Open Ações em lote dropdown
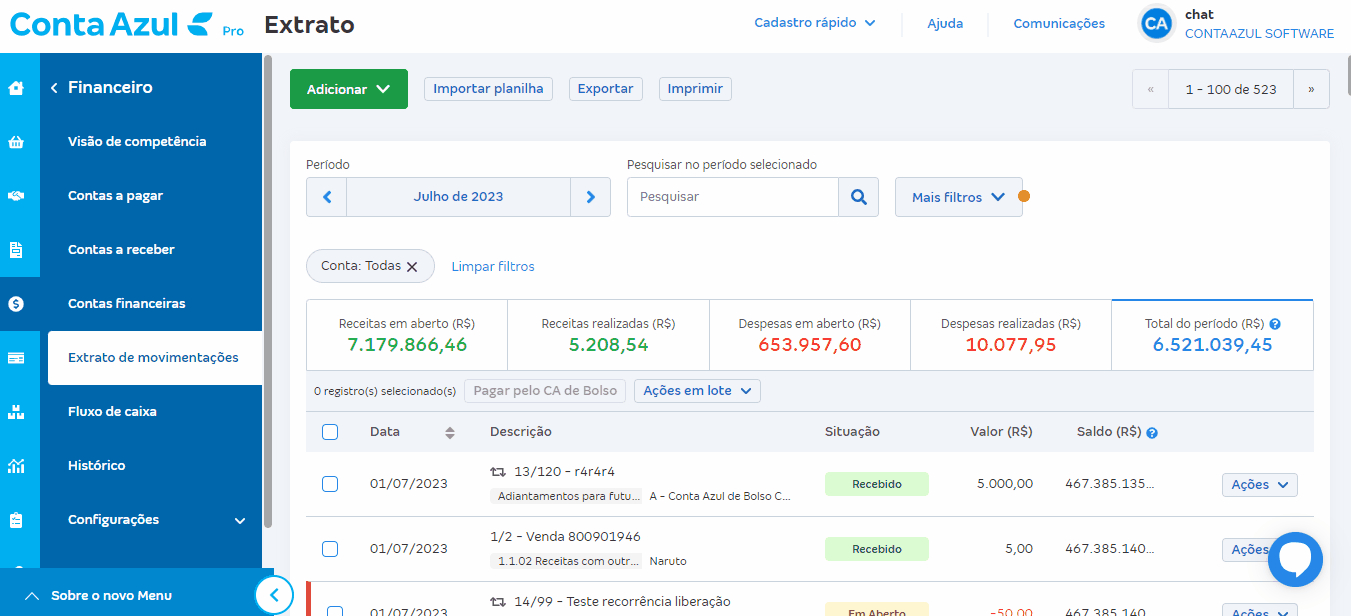Image resolution: width=1351 pixels, height=616 pixels. (697, 391)
